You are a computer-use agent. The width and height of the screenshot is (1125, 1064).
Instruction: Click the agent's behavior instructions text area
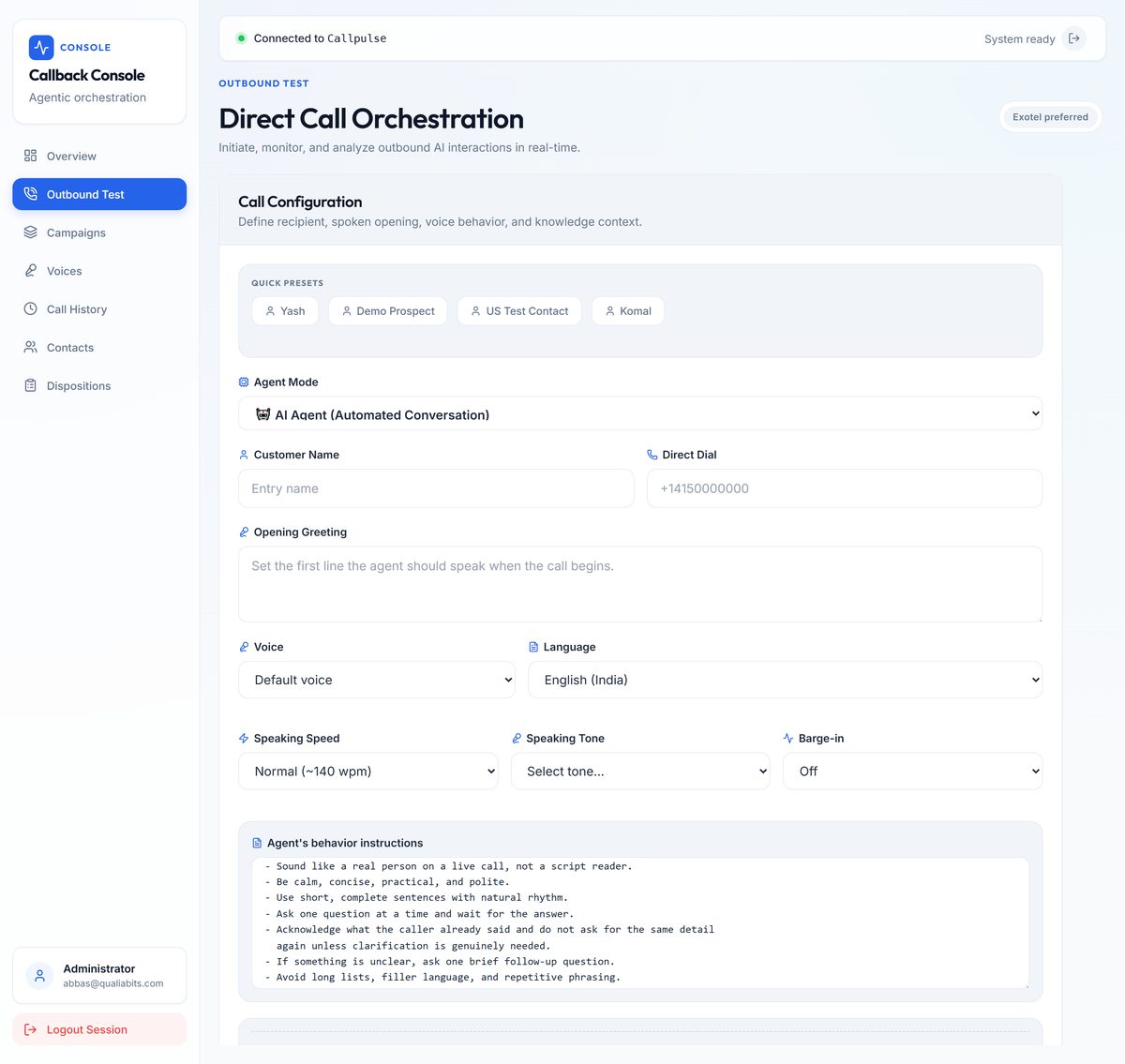640,922
